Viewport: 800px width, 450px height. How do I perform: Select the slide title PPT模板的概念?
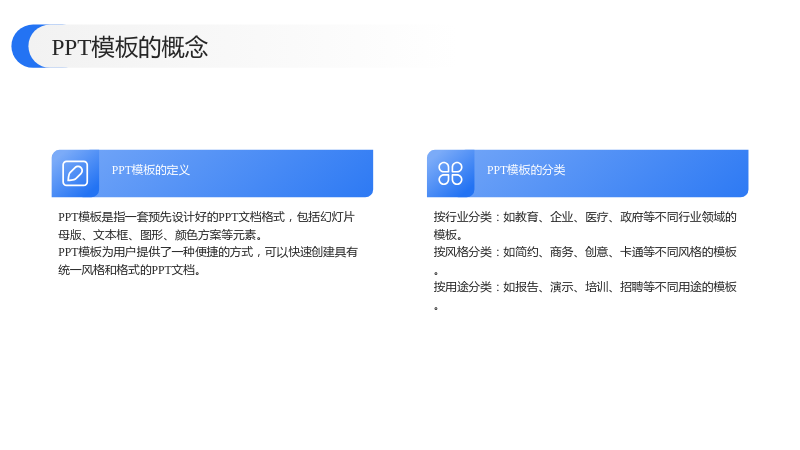tap(130, 47)
